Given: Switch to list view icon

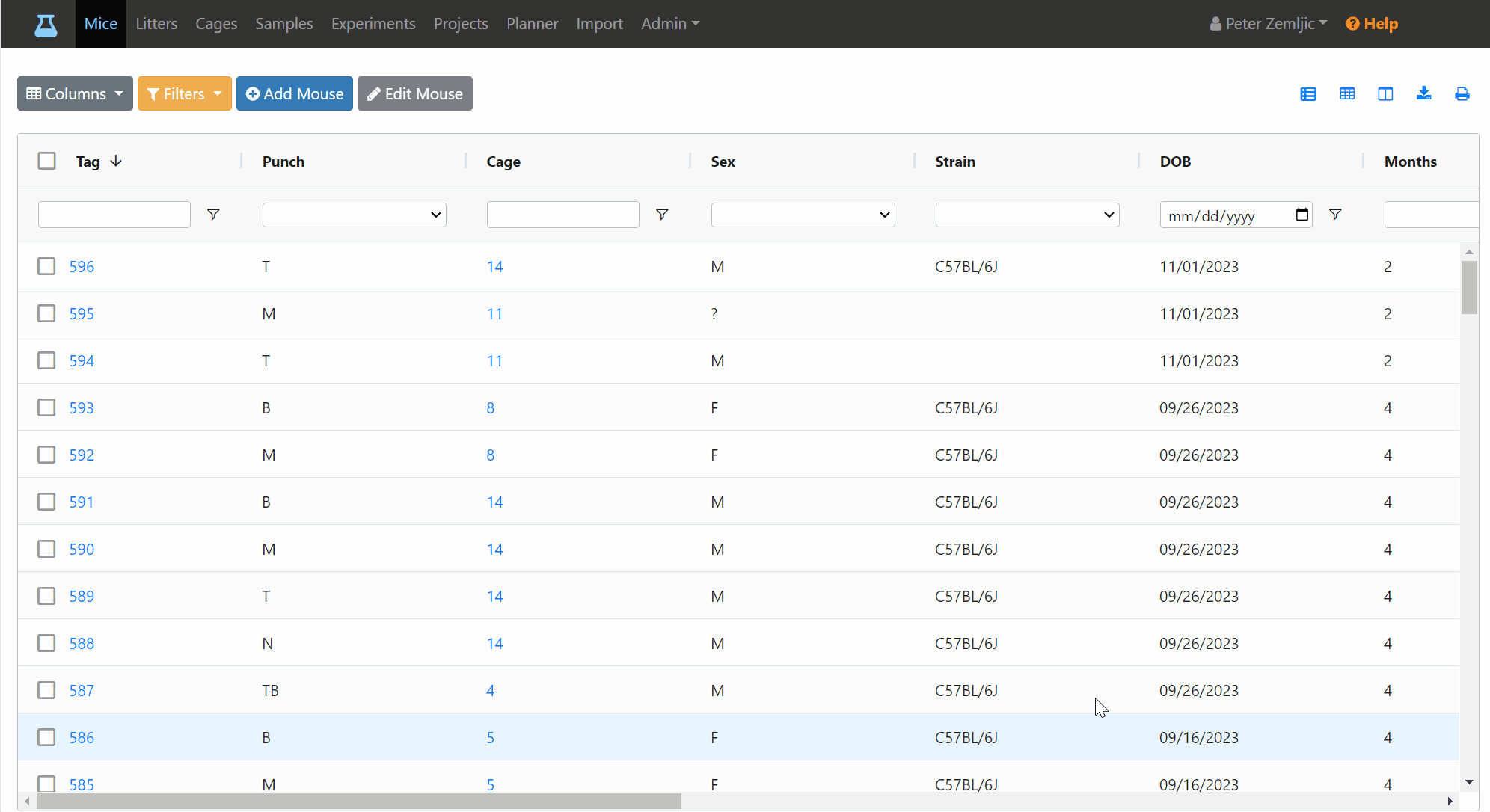Looking at the screenshot, I should tap(1308, 94).
